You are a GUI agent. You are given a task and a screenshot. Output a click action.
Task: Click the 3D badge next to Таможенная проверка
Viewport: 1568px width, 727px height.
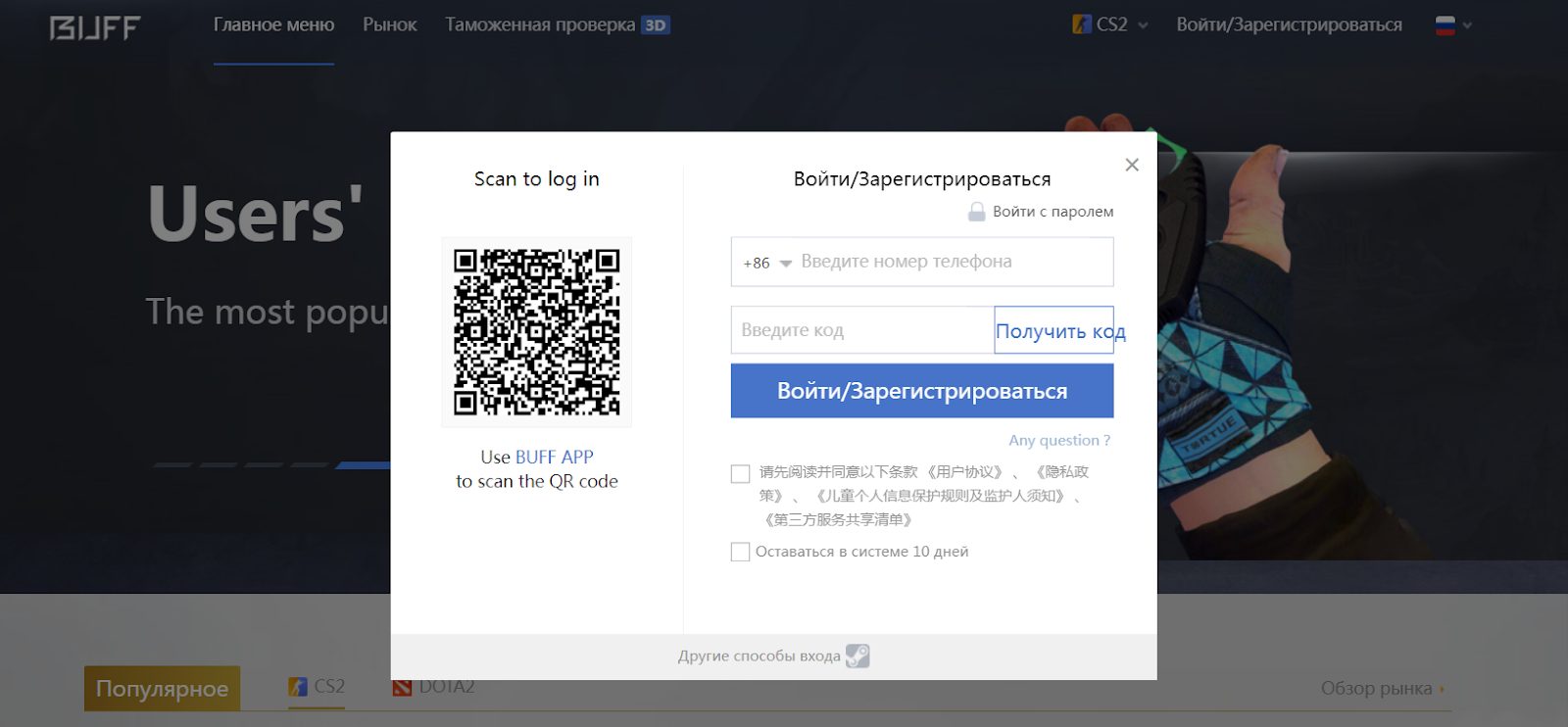[x=656, y=25]
